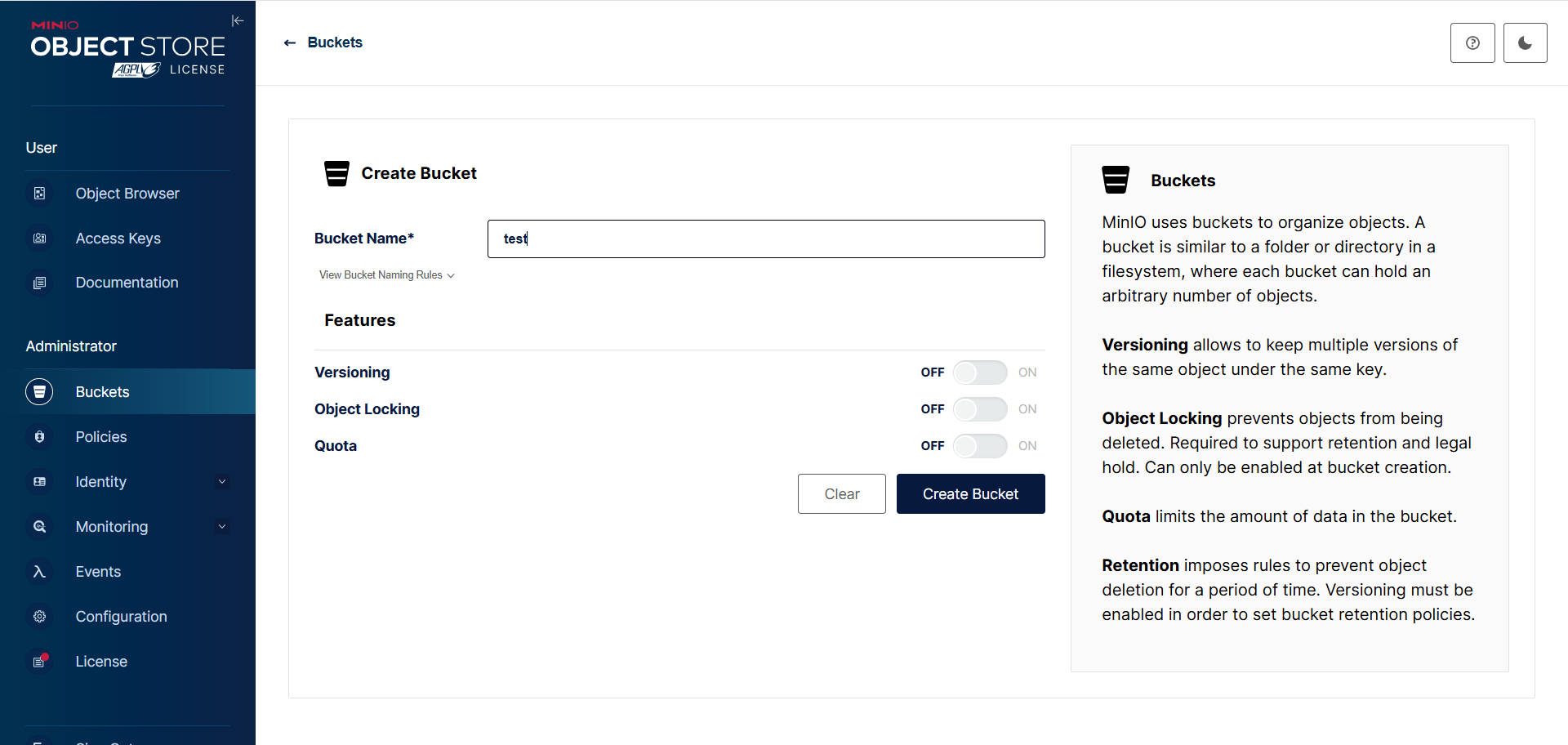Open the Documentation menu item
The height and width of the screenshot is (745, 1568).
point(127,283)
